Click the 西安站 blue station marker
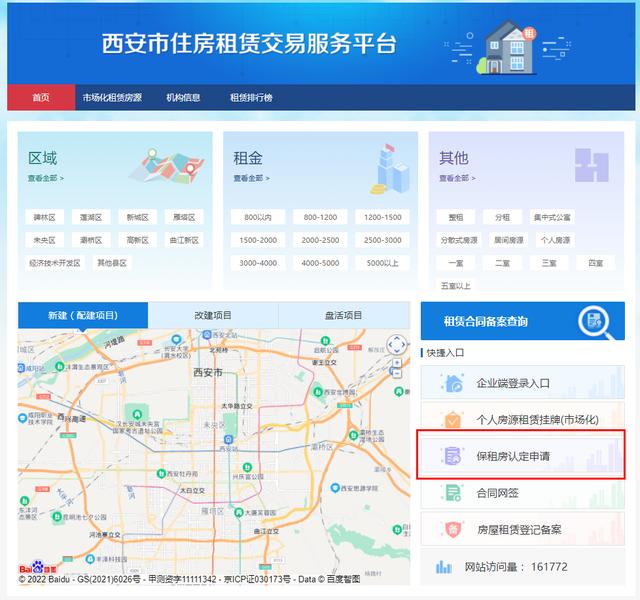Viewport: 640px width, 600px height. (229, 439)
